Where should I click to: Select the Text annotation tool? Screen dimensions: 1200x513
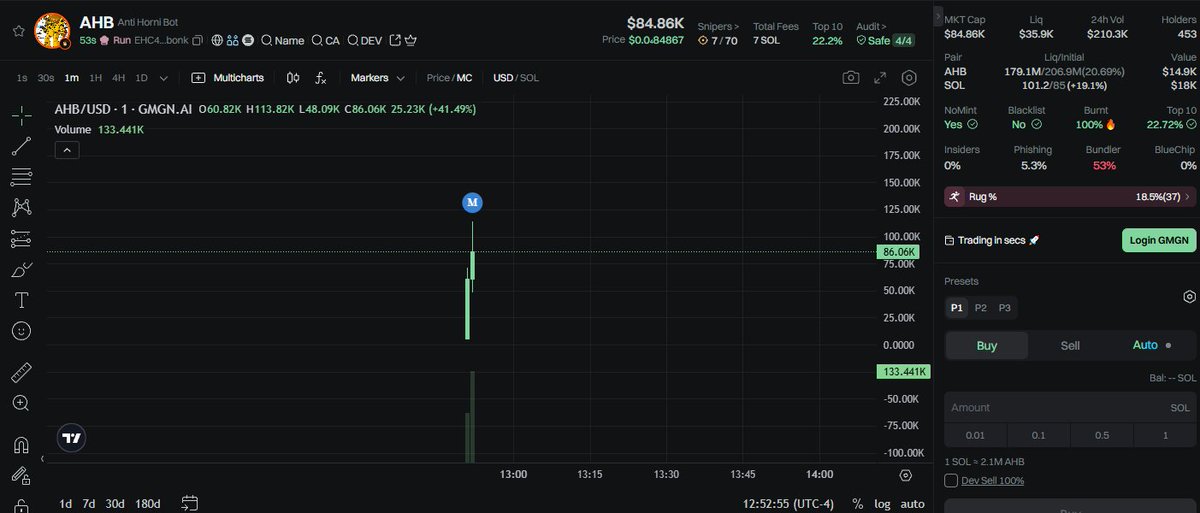(x=21, y=300)
